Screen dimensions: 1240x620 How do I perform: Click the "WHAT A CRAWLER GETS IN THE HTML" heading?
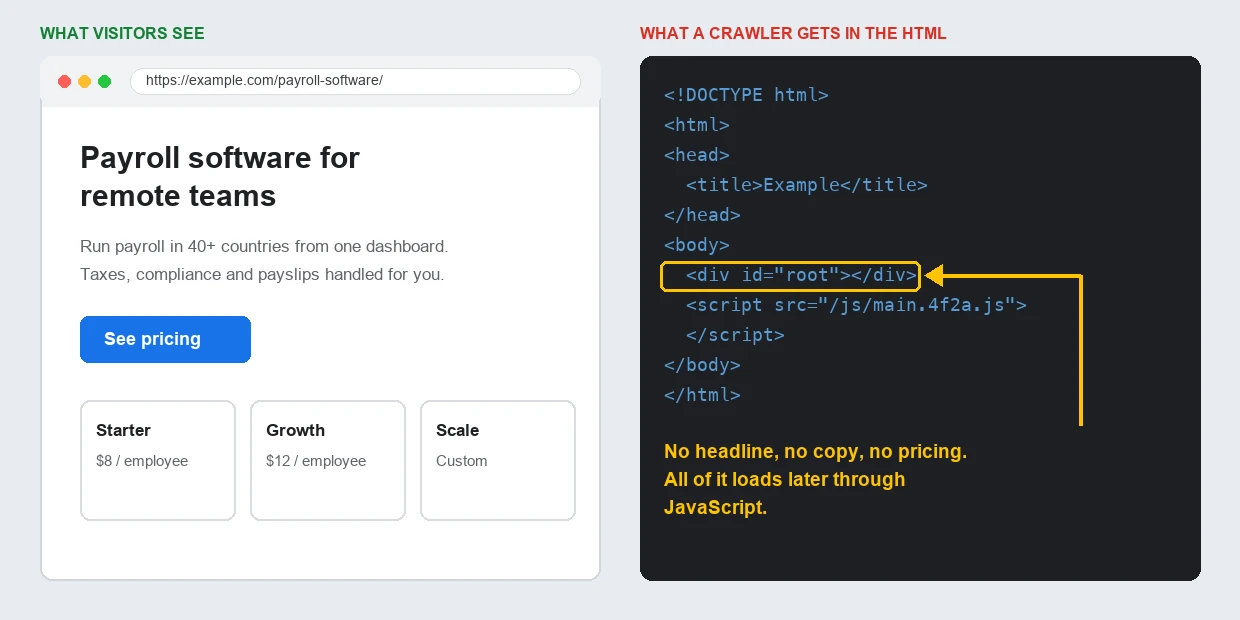coord(793,34)
